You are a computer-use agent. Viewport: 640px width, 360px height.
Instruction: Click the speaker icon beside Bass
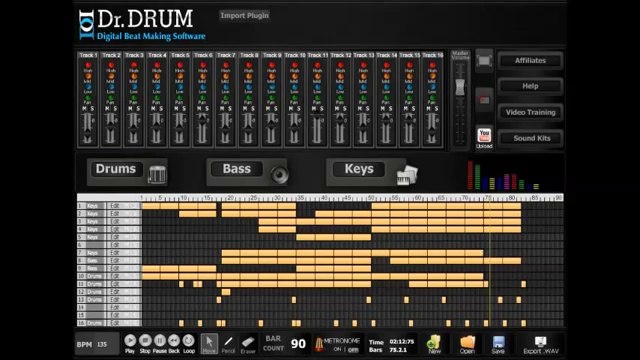point(279,174)
